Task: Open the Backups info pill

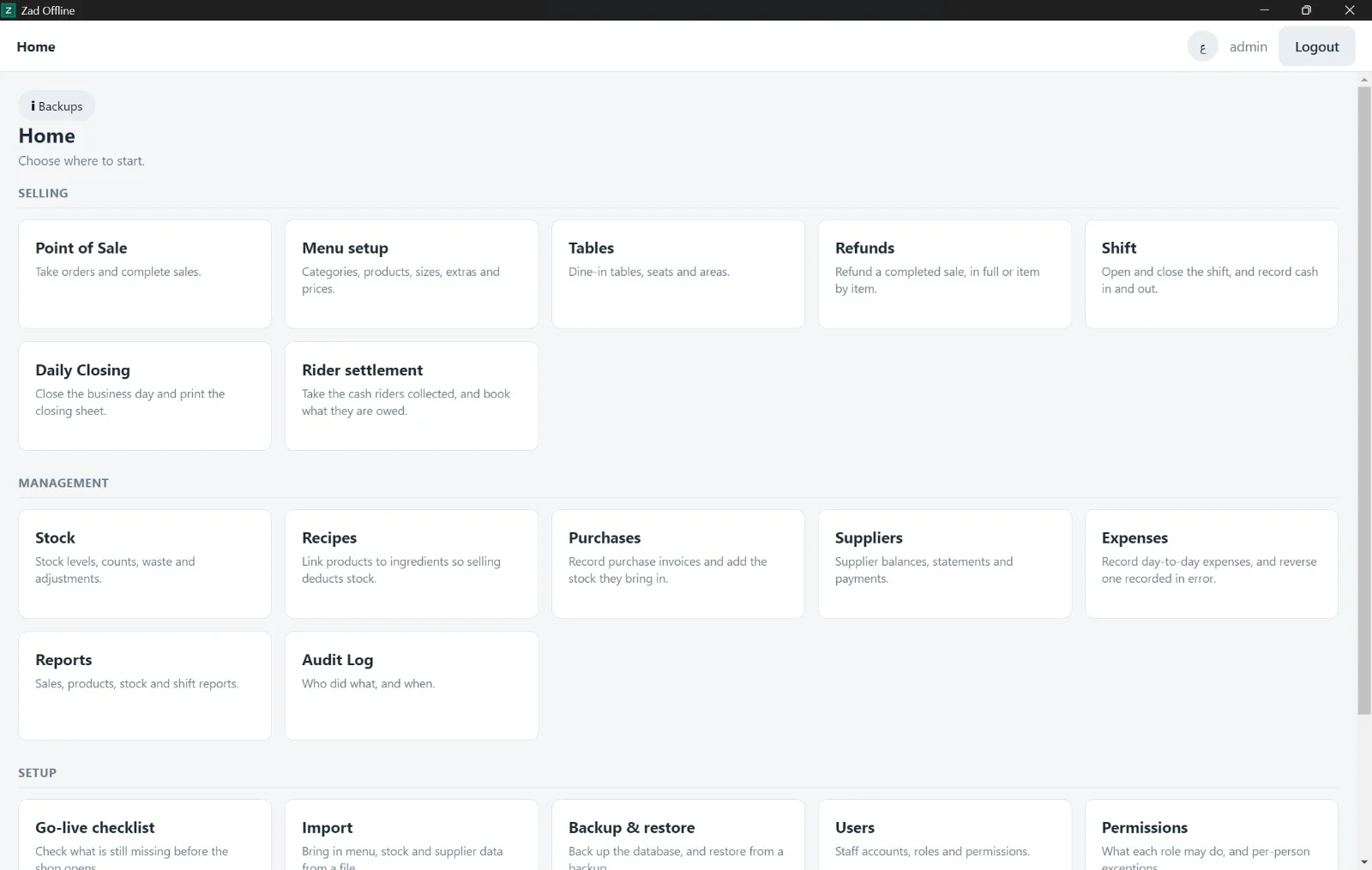Action: 57,106
